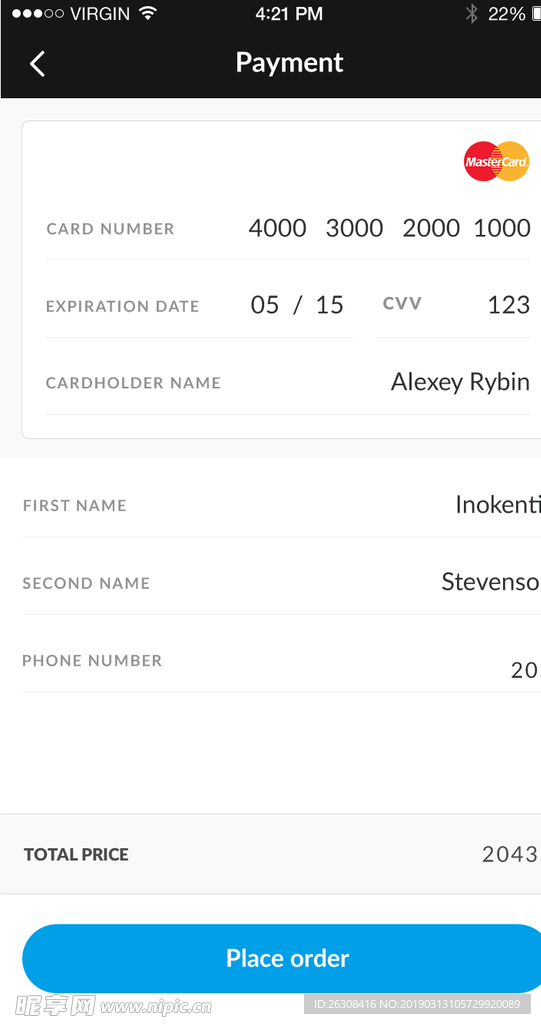Select the First Name field
Screen dimensions: 541x1024
pyautogui.click(x=282, y=505)
